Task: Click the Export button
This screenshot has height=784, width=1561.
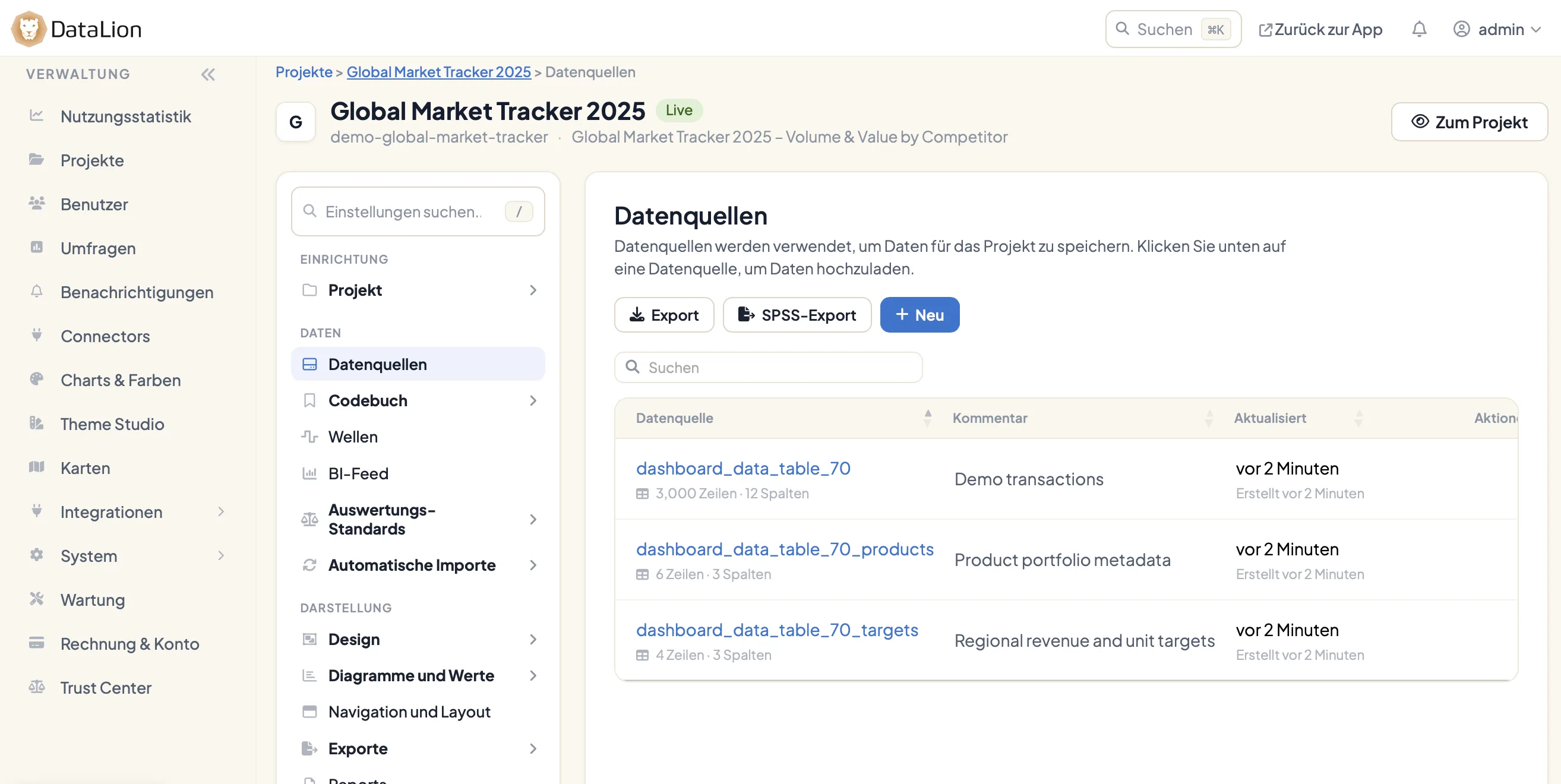Action: pos(664,314)
